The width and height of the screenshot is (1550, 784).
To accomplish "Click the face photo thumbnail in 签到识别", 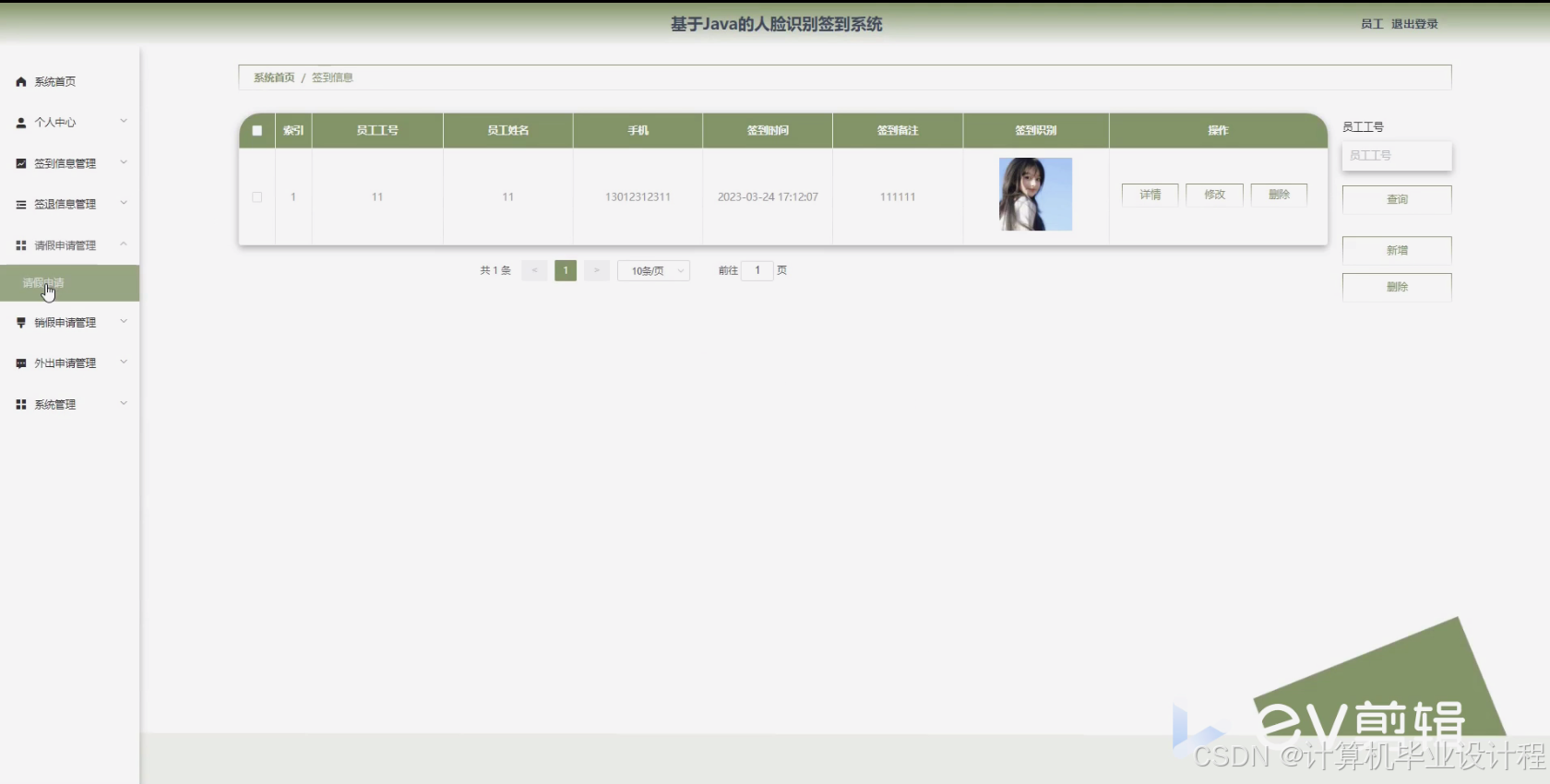I will click(1035, 194).
